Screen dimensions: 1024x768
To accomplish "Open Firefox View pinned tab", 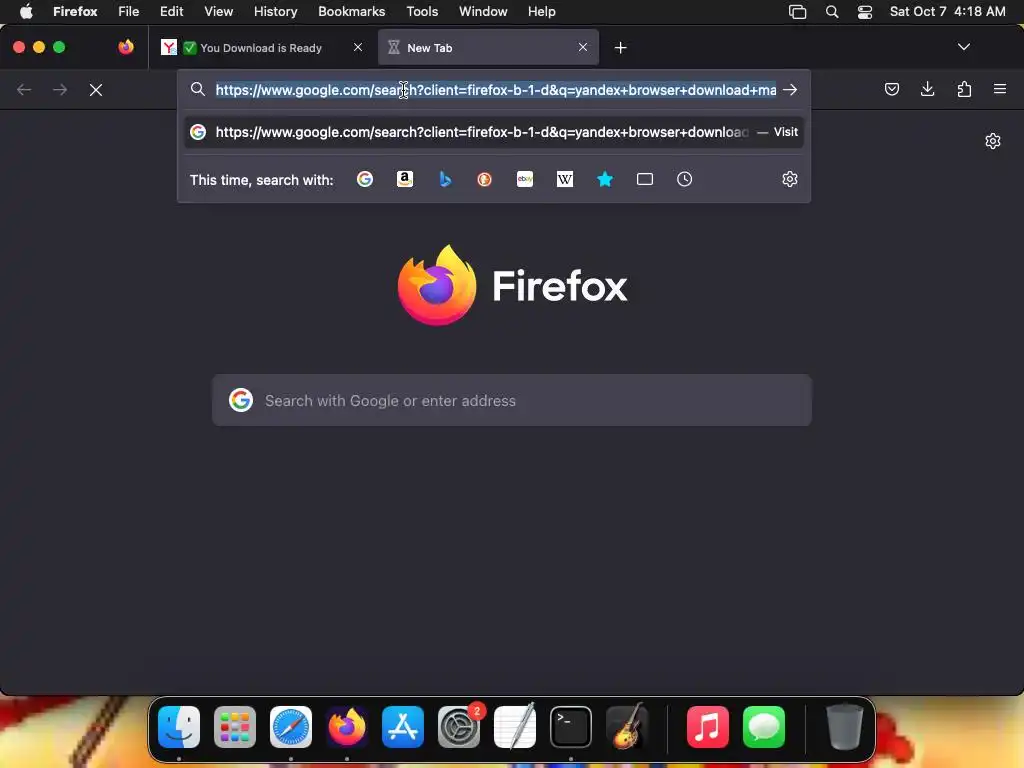I will pos(126,47).
